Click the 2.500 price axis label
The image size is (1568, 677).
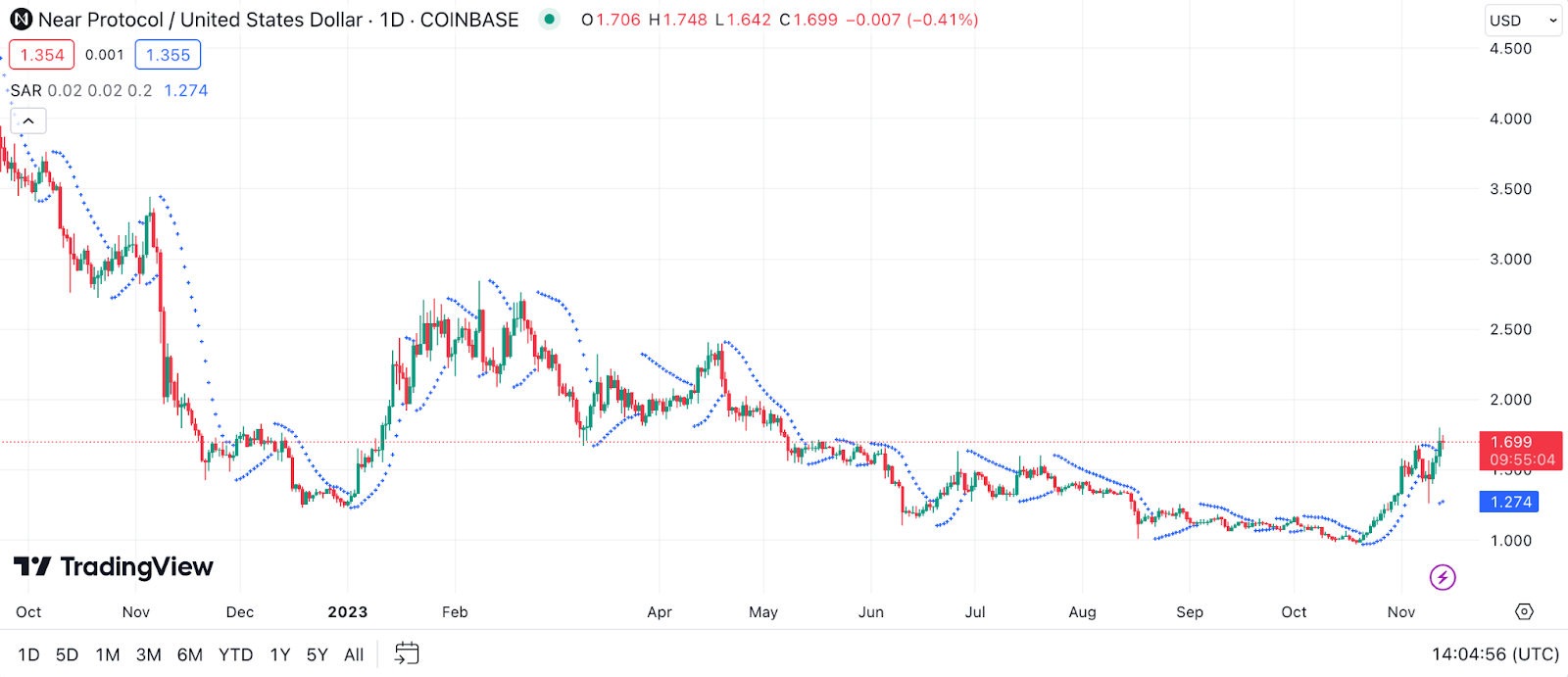click(1510, 329)
